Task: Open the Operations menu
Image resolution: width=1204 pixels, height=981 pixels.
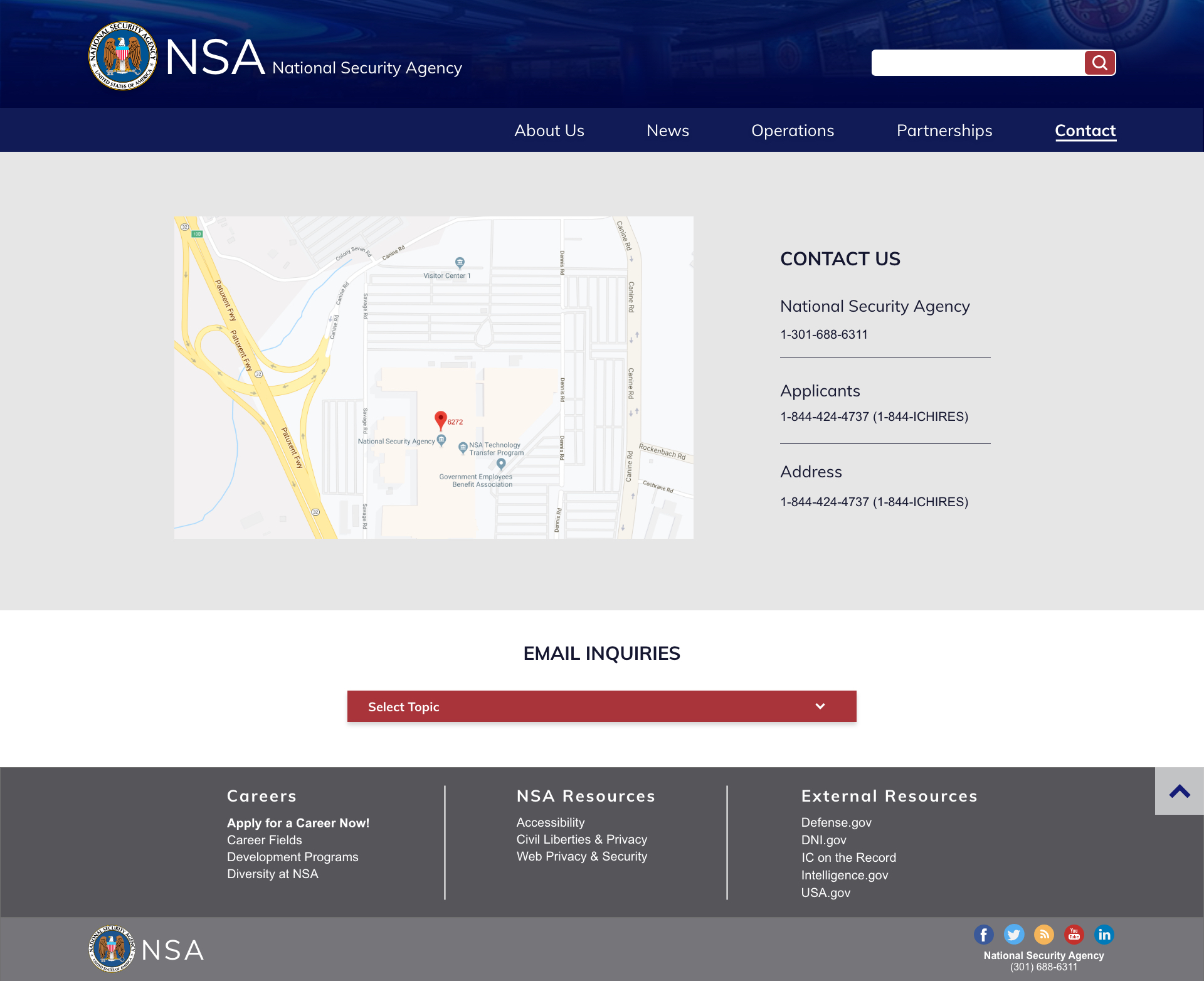Action: (x=793, y=130)
